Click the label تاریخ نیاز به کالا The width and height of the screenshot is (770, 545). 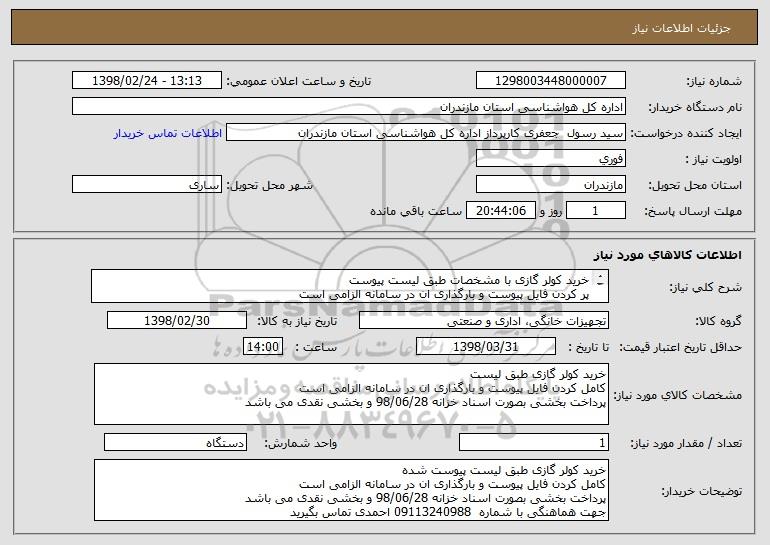297,322
